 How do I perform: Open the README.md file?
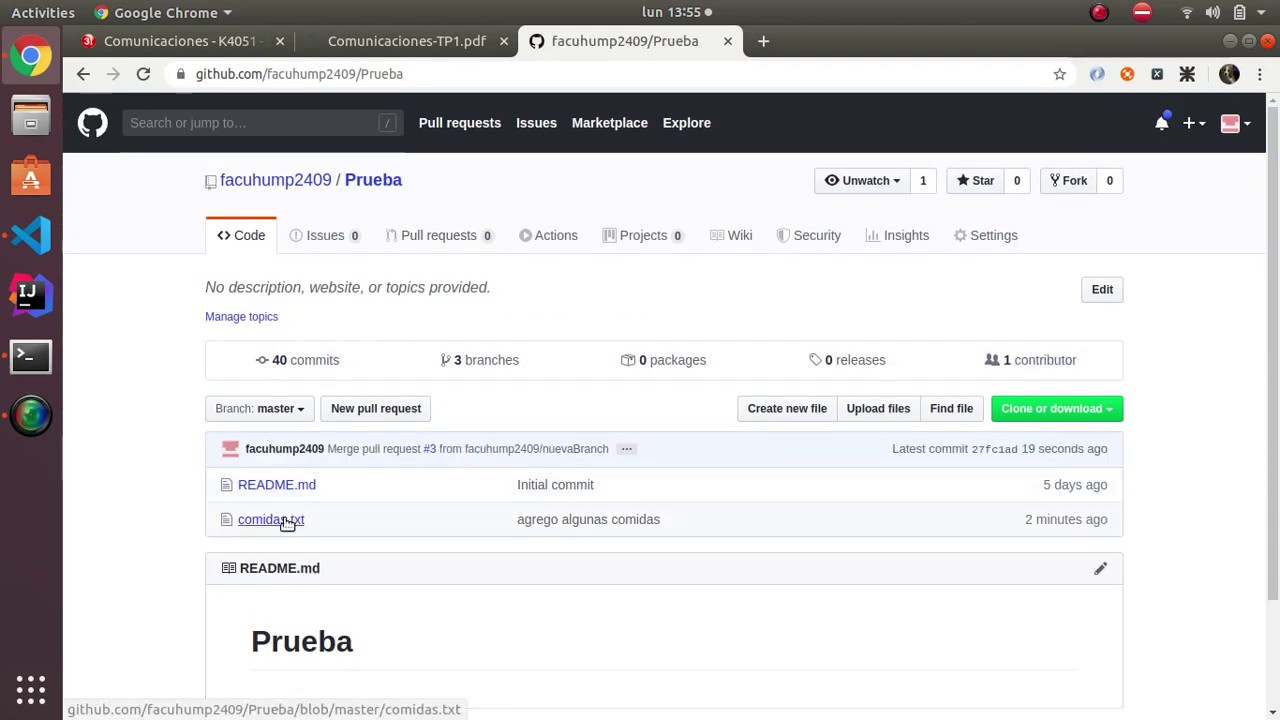(x=277, y=485)
